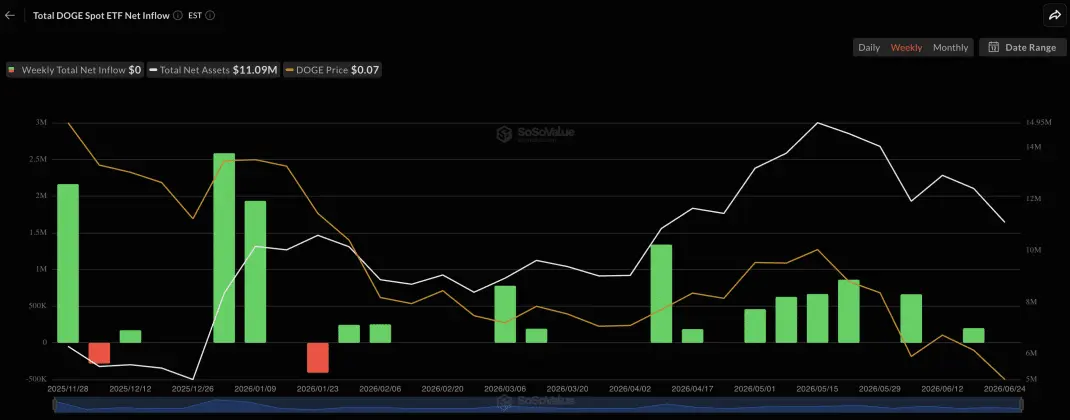Click the 2026/02/20 x-axis date label

pyautogui.click(x=443, y=388)
